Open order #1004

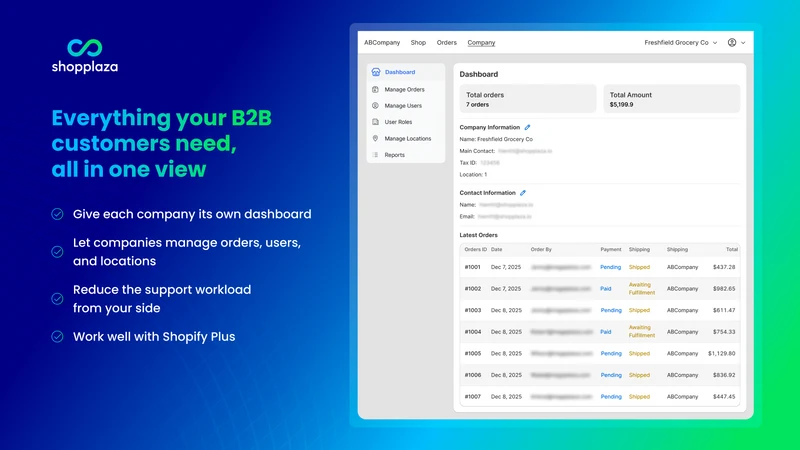472,332
